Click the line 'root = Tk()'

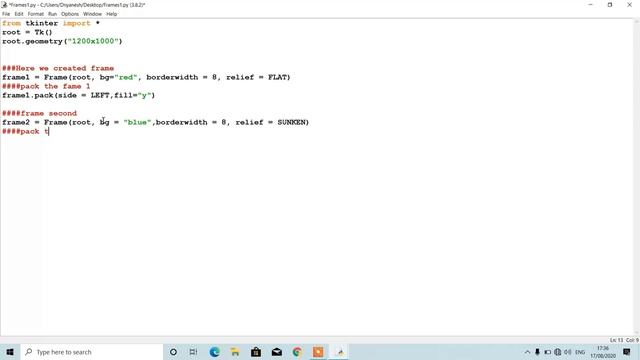[27, 32]
